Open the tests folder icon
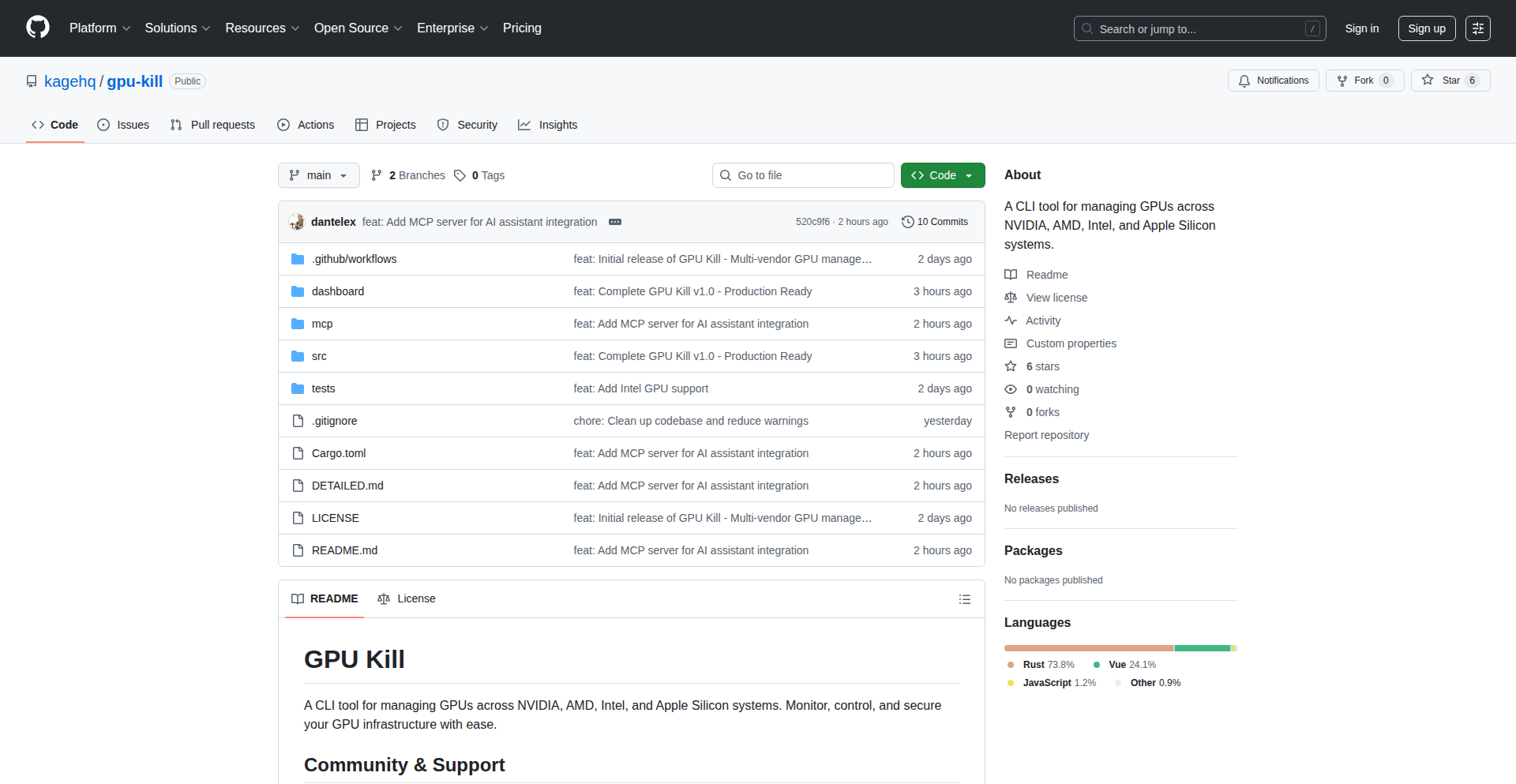Viewport: 1516px width, 784px height. tap(298, 388)
